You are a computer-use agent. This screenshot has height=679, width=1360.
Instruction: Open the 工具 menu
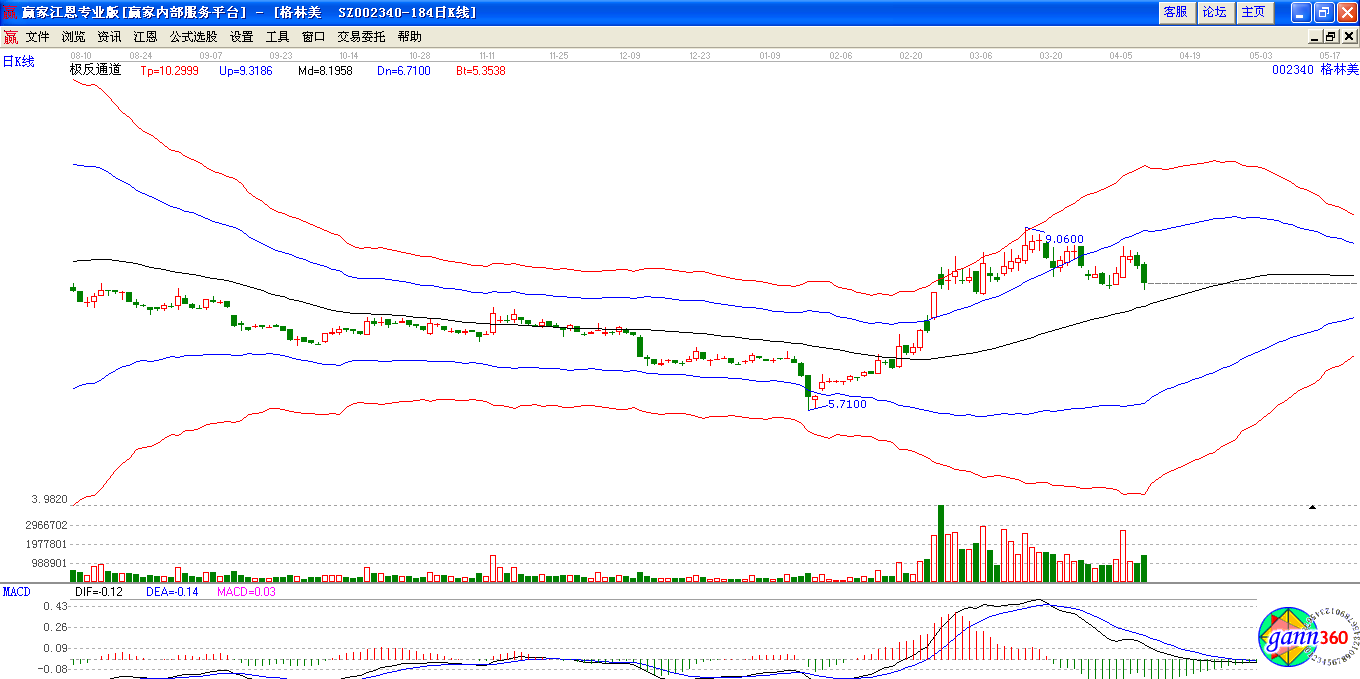(277, 37)
